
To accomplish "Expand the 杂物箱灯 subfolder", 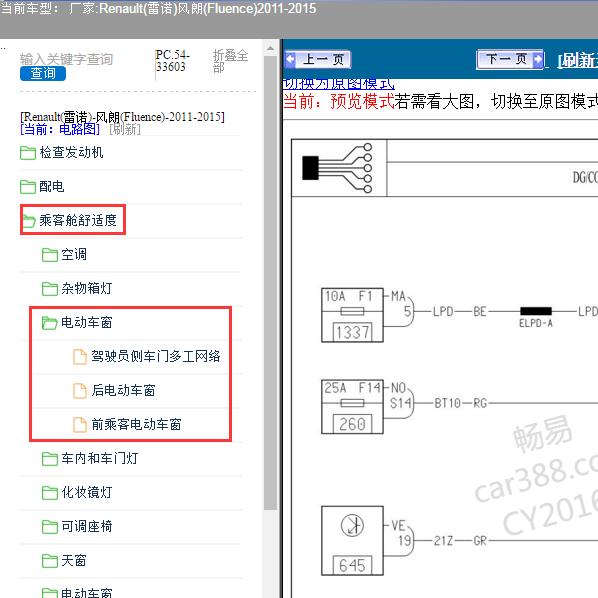I will [x=87, y=288].
